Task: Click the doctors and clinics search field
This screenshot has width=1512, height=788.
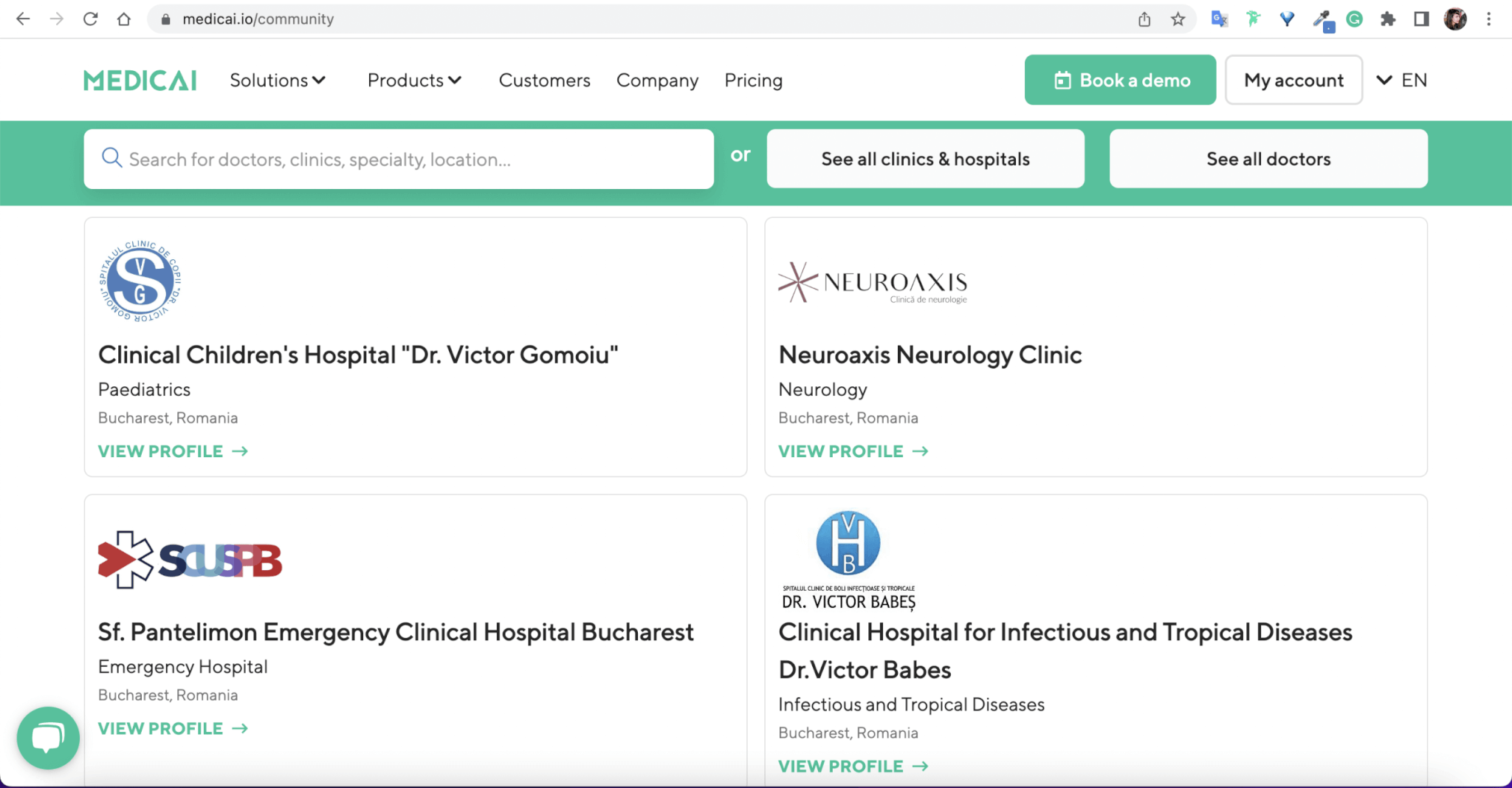Action: click(x=399, y=160)
